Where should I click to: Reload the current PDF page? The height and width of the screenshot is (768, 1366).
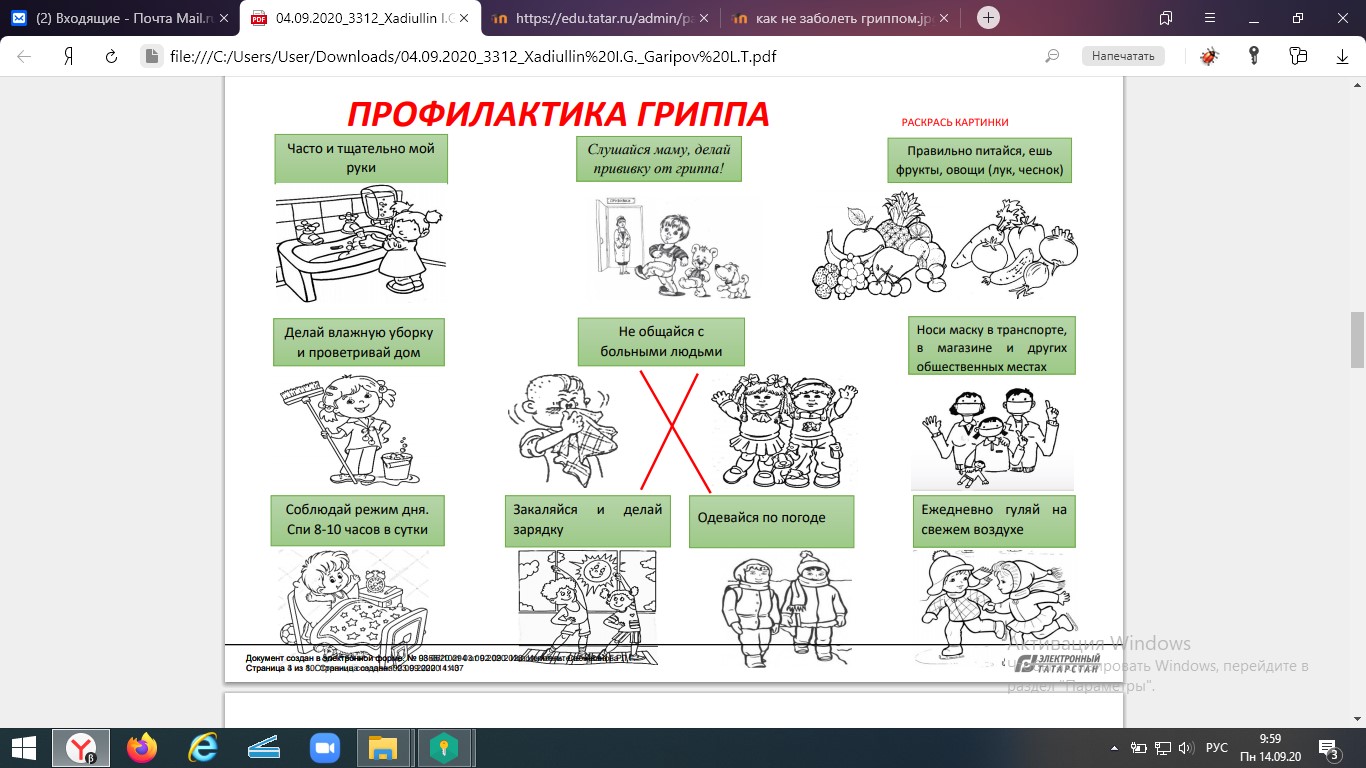[x=111, y=56]
